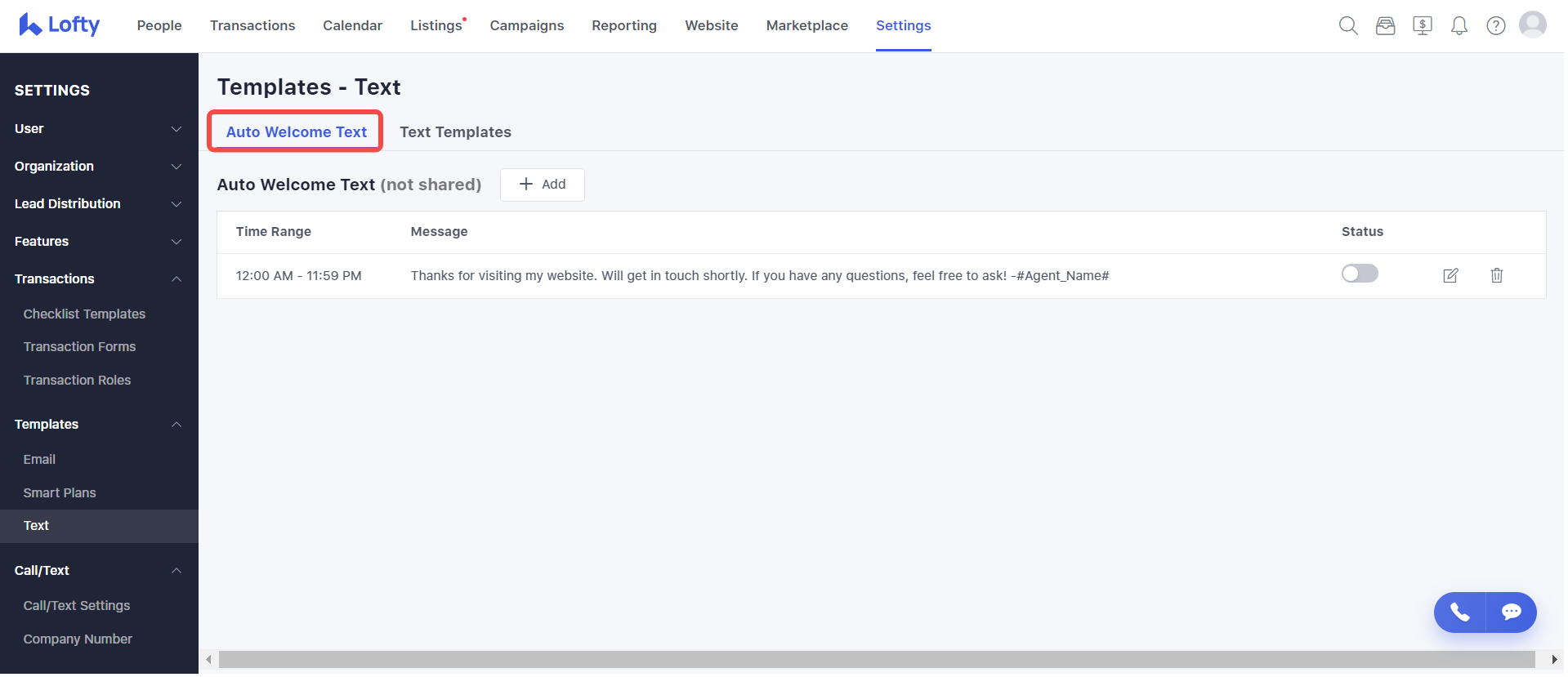Collapse the Transactions sidebar section

tap(99, 279)
